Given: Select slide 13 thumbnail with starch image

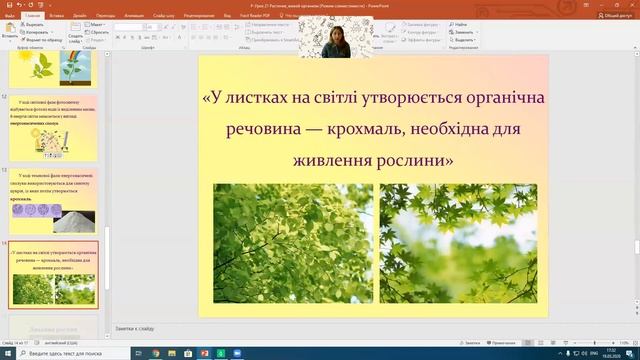Looking at the screenshot, I should (x=53, y=202).
